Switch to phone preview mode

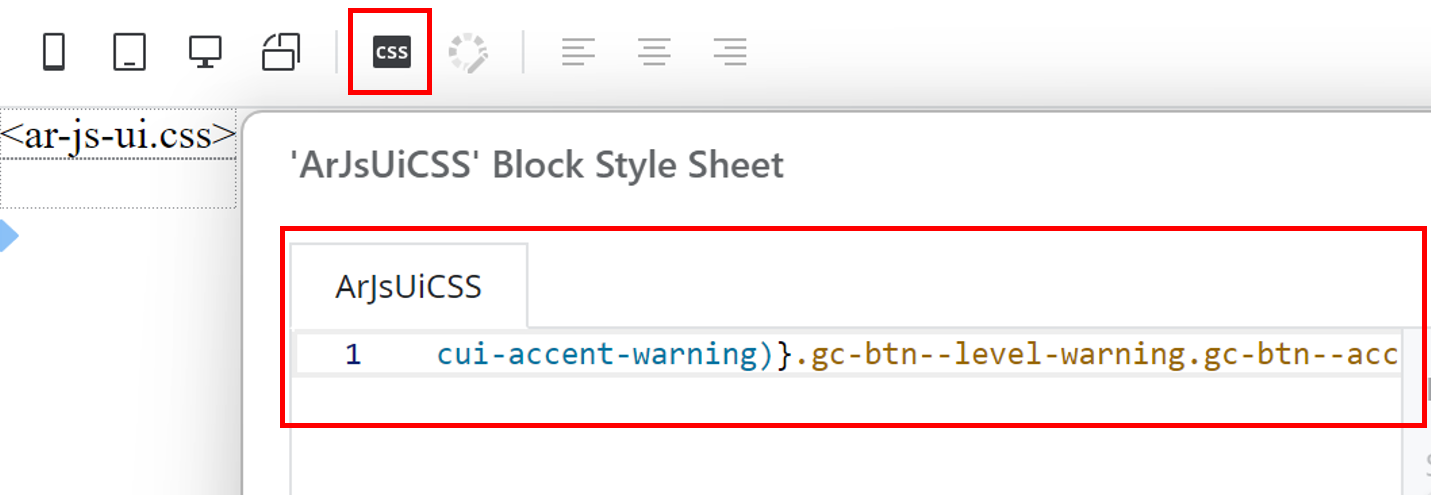[x=54, y=52]
